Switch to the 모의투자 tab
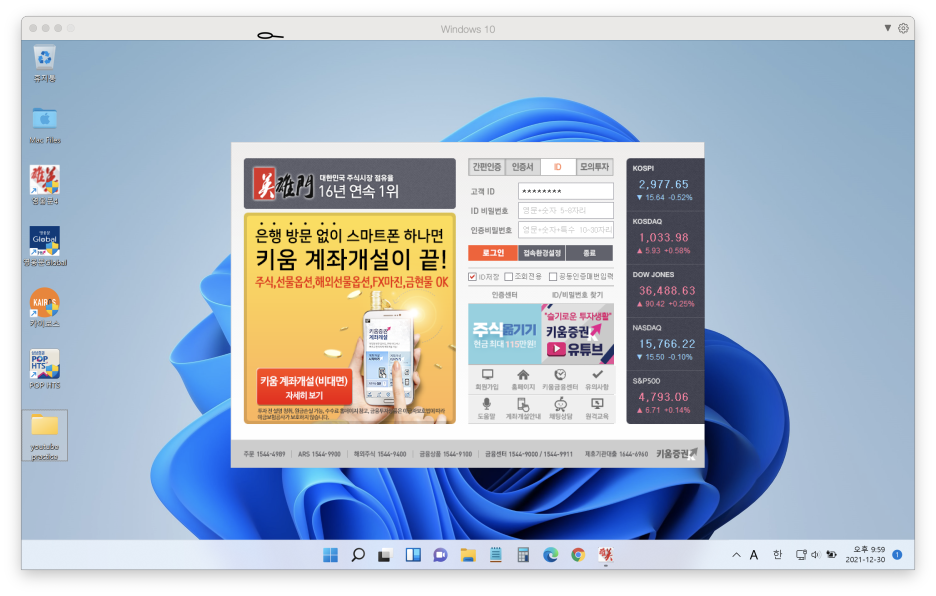936x596 pixels. pyautogui.click(x=595, y=167)
